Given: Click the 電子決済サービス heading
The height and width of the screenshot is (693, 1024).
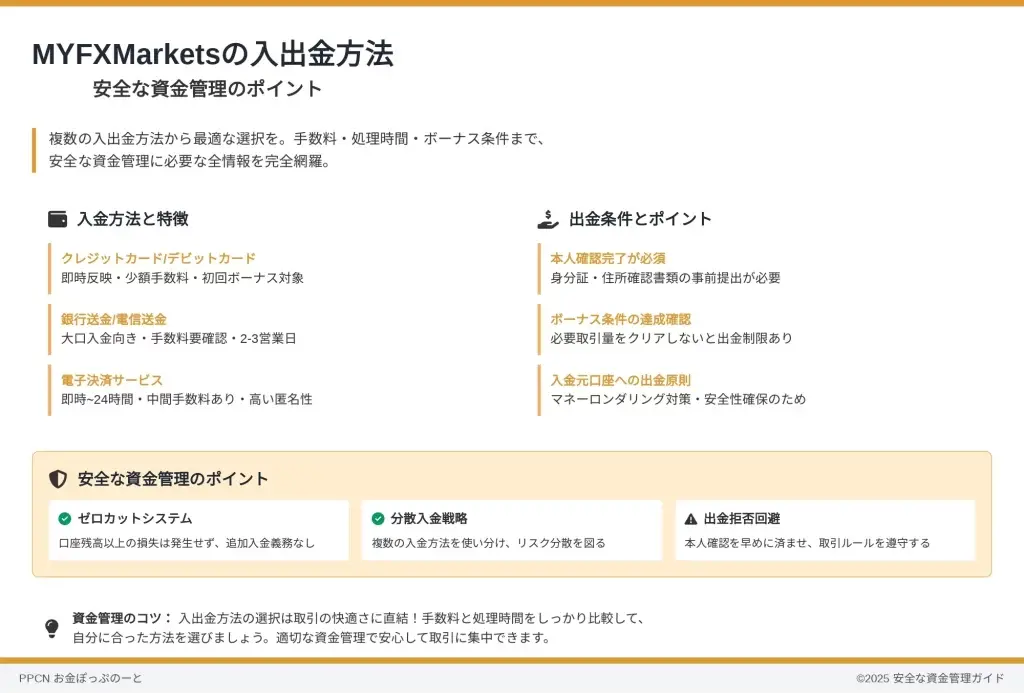Looking at the screenshot, I should 112,380.
